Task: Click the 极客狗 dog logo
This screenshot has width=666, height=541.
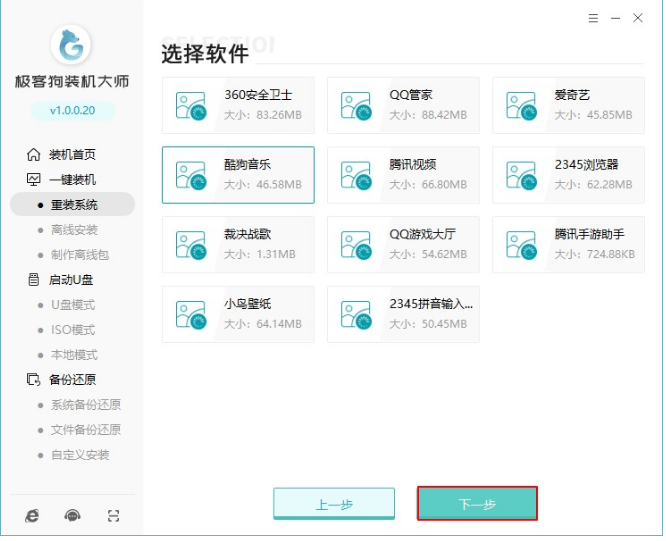Action: click(x=71, y=44)
